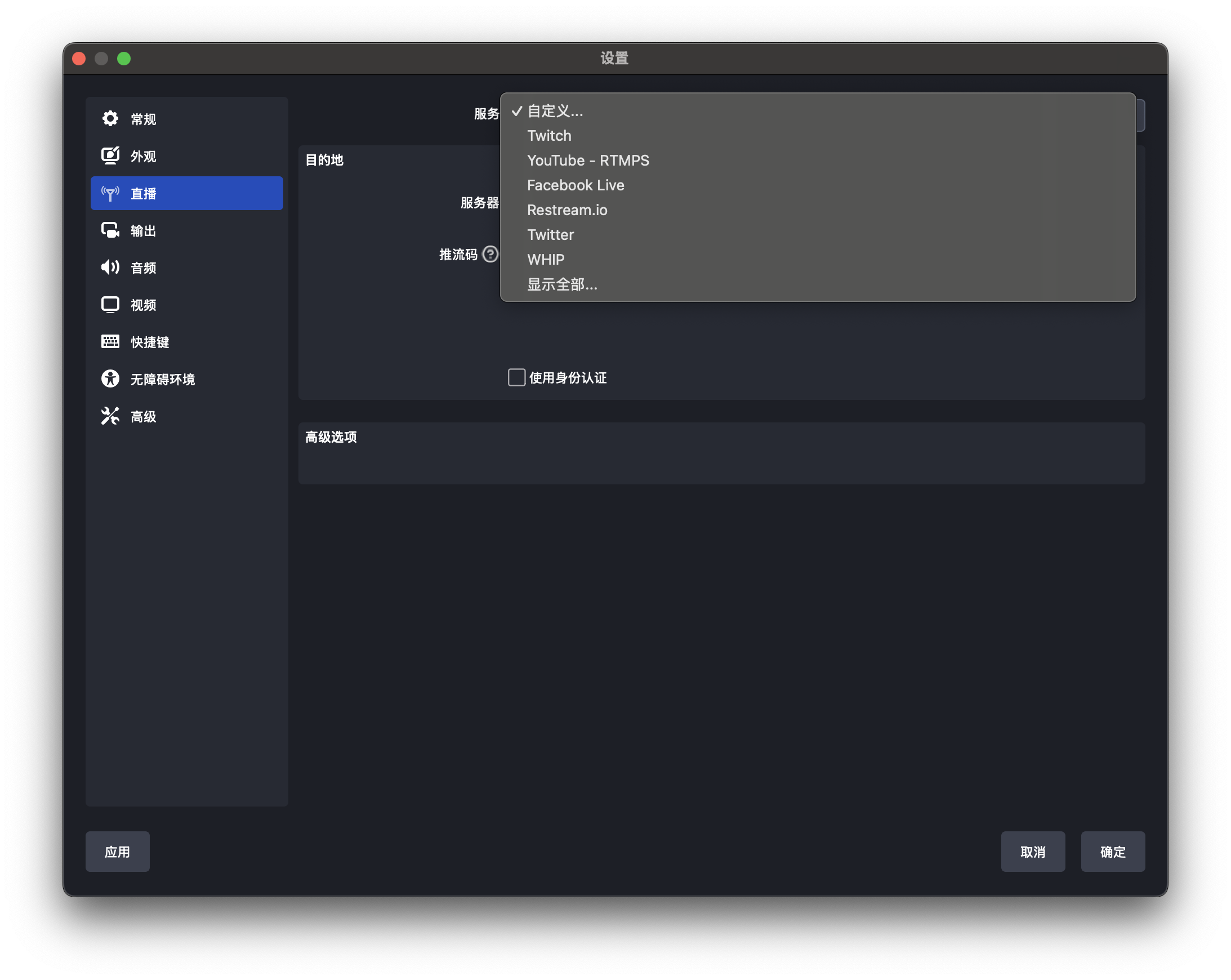
Task: Enable the 使用身份认证 checkbox
Action: (x=517, y=377)
